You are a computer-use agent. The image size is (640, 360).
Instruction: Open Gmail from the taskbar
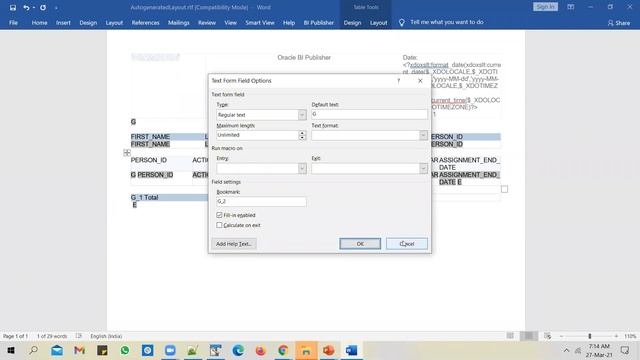pos(80,350)
